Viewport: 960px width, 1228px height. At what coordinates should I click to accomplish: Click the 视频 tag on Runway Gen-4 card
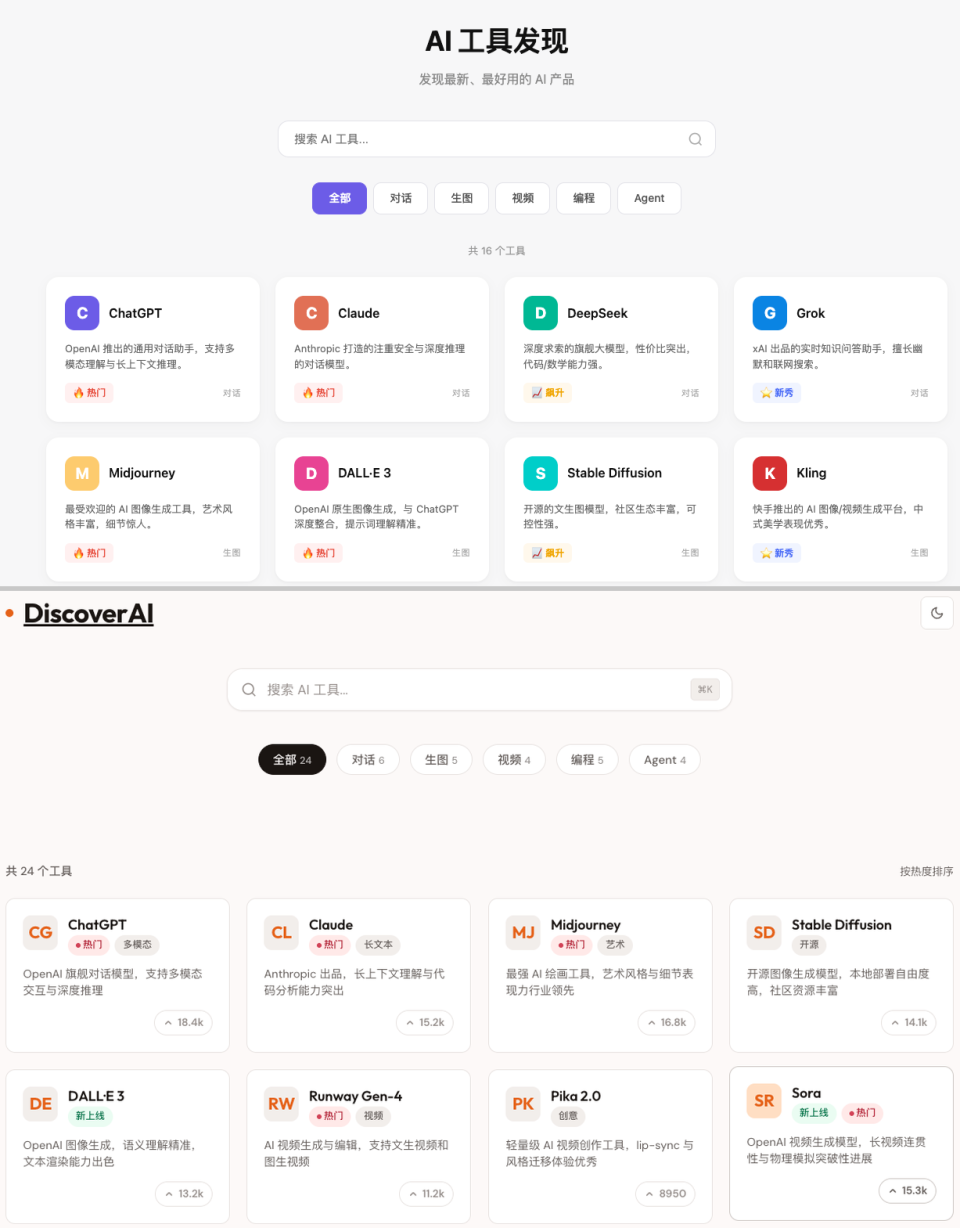click(x=373, y=1116)
